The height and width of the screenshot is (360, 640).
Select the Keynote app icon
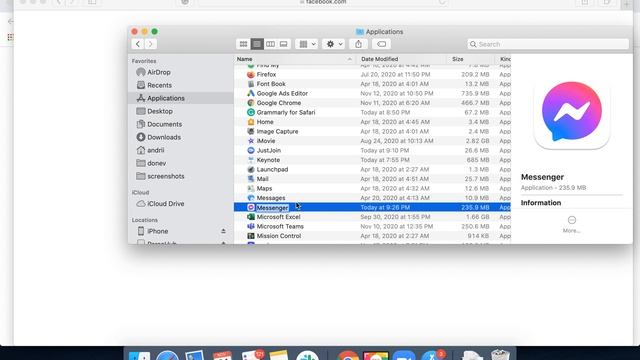point(251,160)
